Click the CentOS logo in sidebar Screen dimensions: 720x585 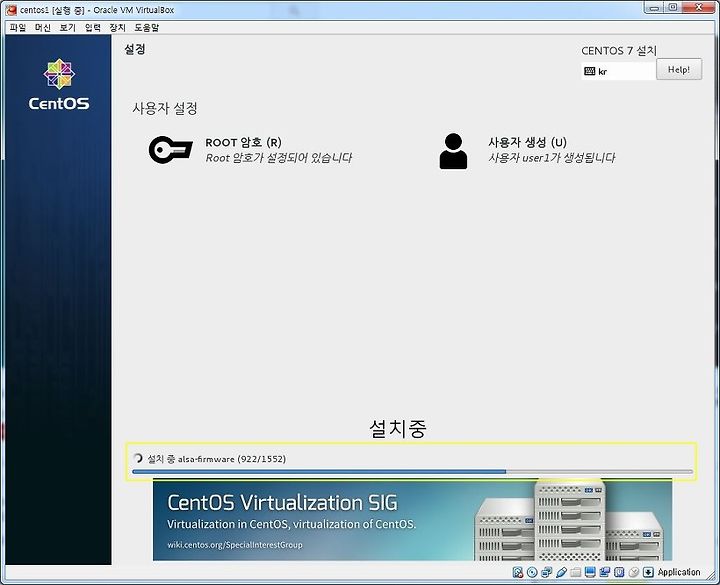pyautogui.click(x=59, y=84)
